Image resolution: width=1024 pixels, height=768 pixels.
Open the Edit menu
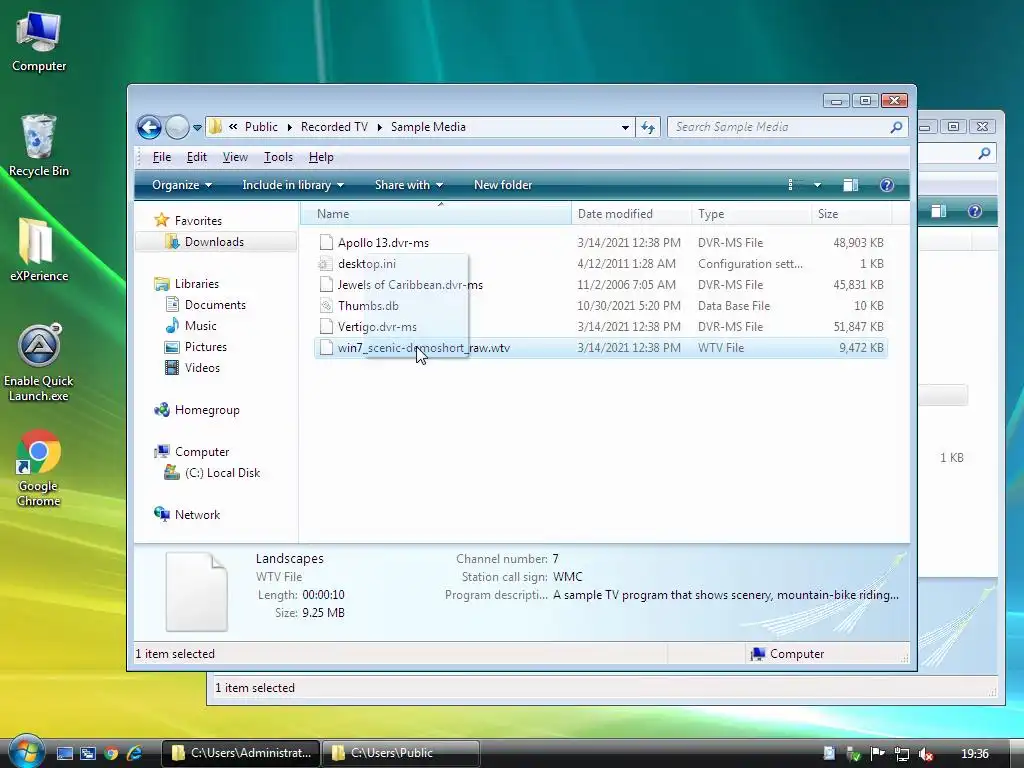pyautogui.click(x=197, y=157)
